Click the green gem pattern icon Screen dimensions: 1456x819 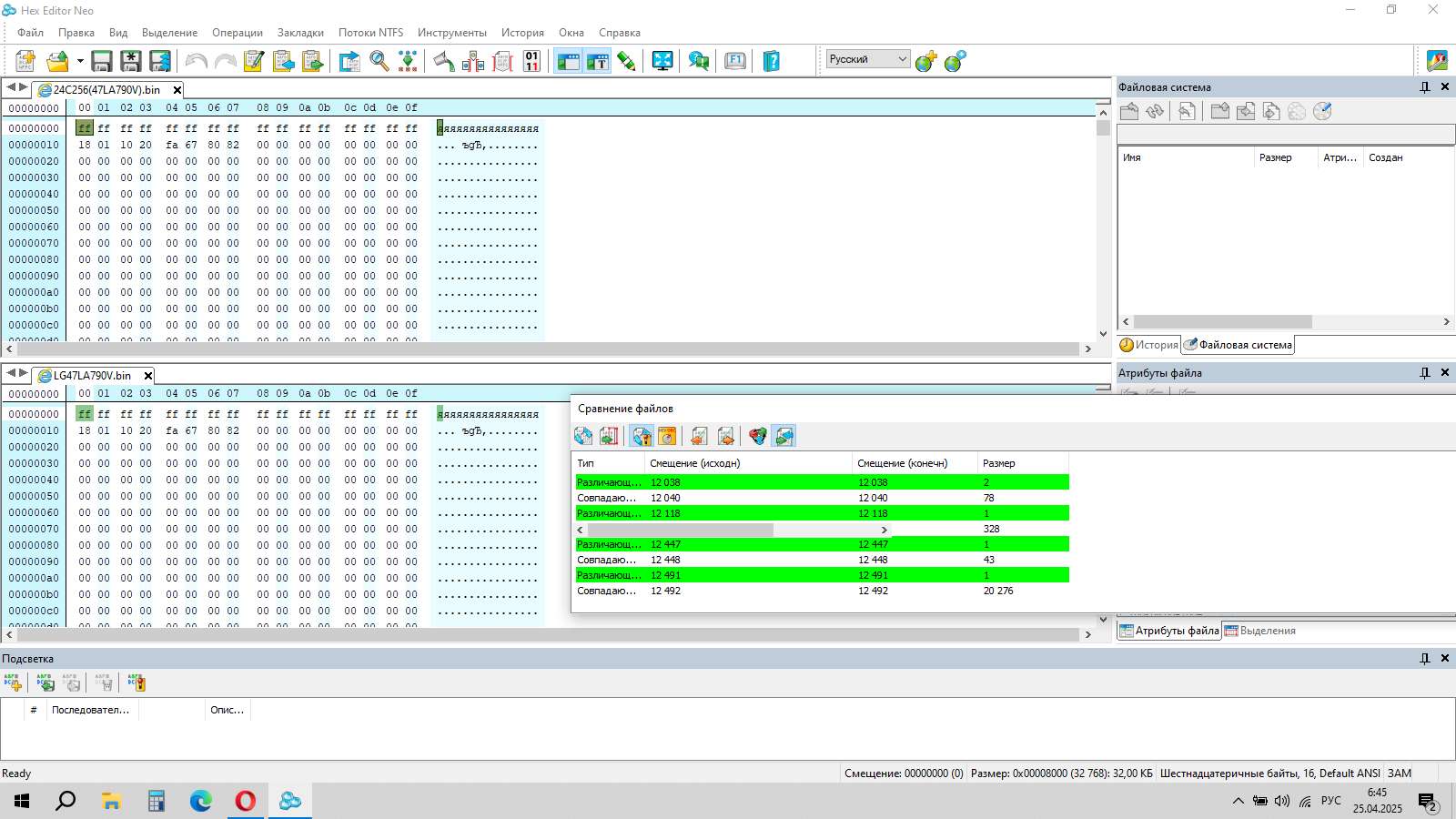point(409,61)
